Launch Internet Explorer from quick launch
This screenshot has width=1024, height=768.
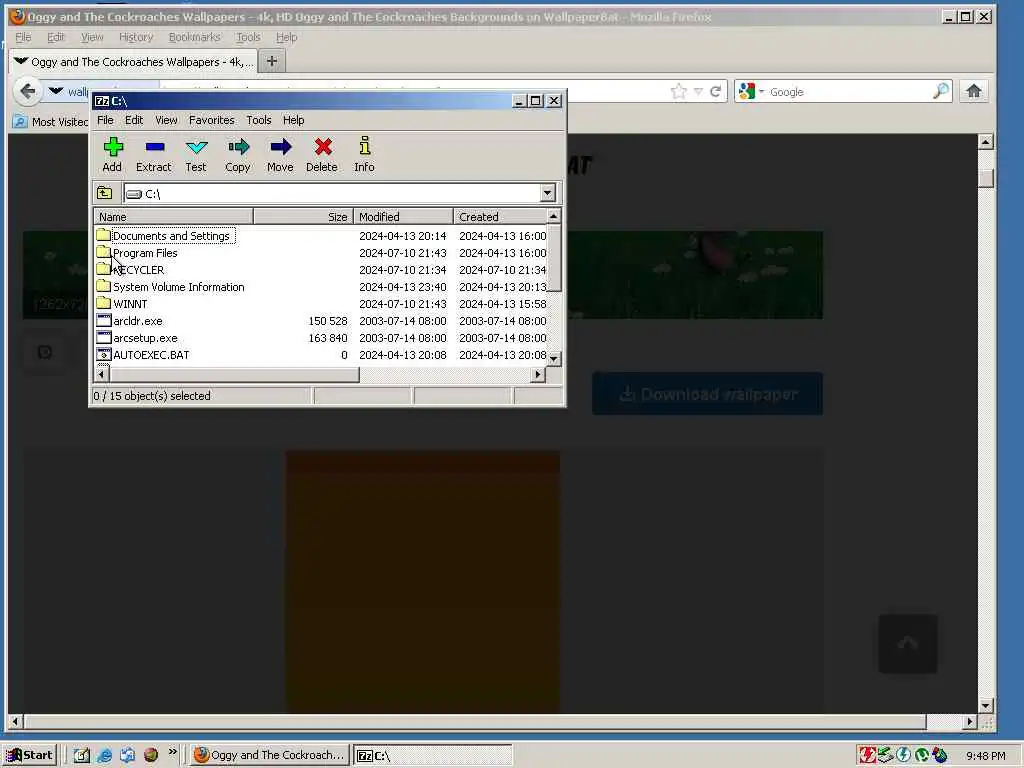coord(104,755)
